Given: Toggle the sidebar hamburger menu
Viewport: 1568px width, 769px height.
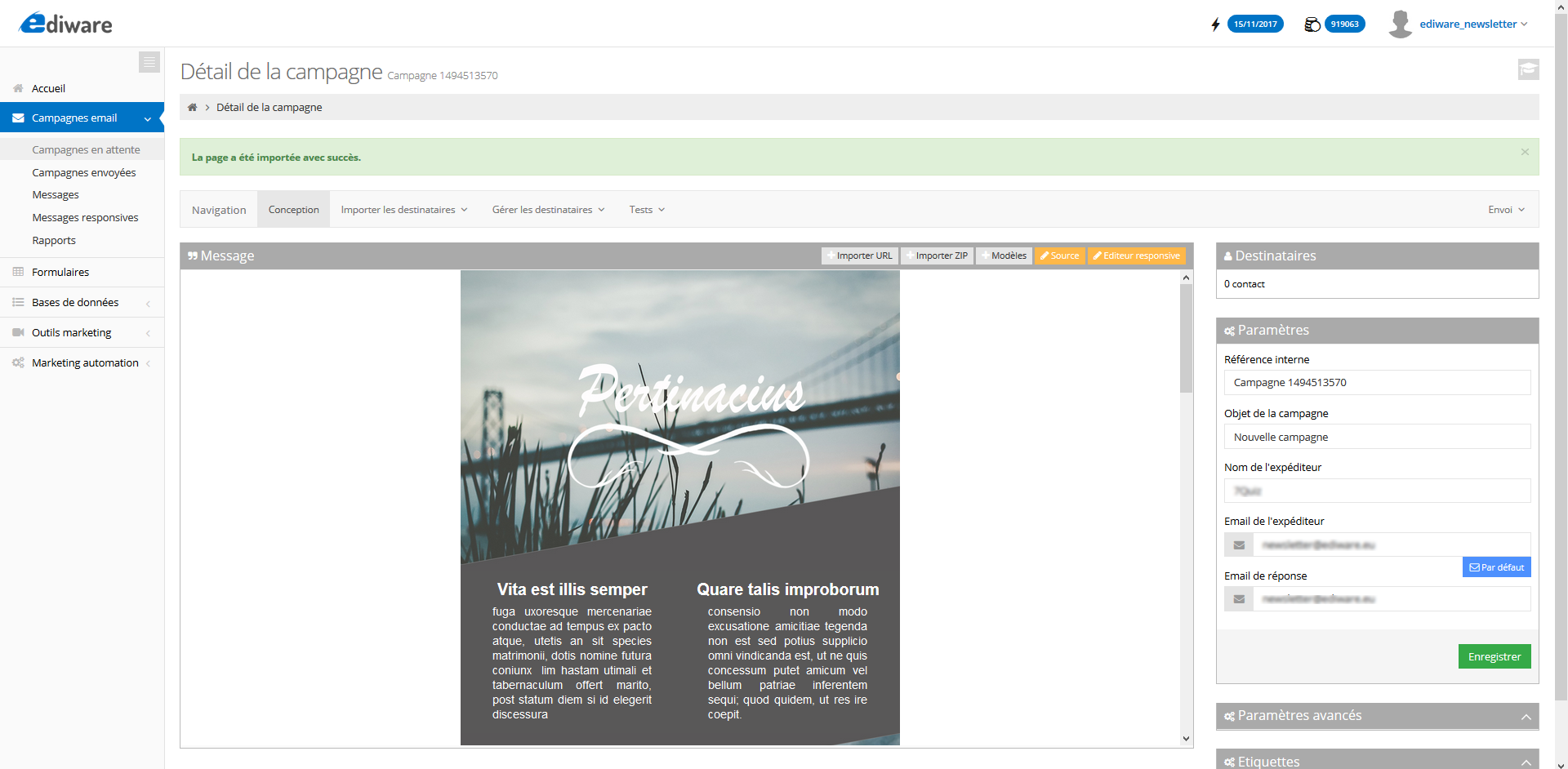Looking at the screenshot, I should (x=149, y=62).
